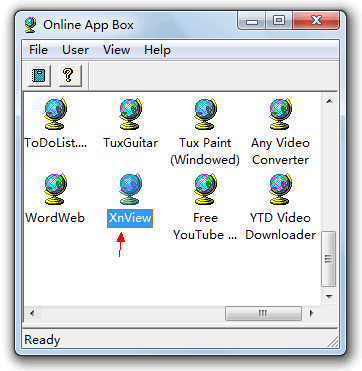The height and width of the screenshot is (371, 362).
Task: Open the Help menu
Action: pos(157,50)
